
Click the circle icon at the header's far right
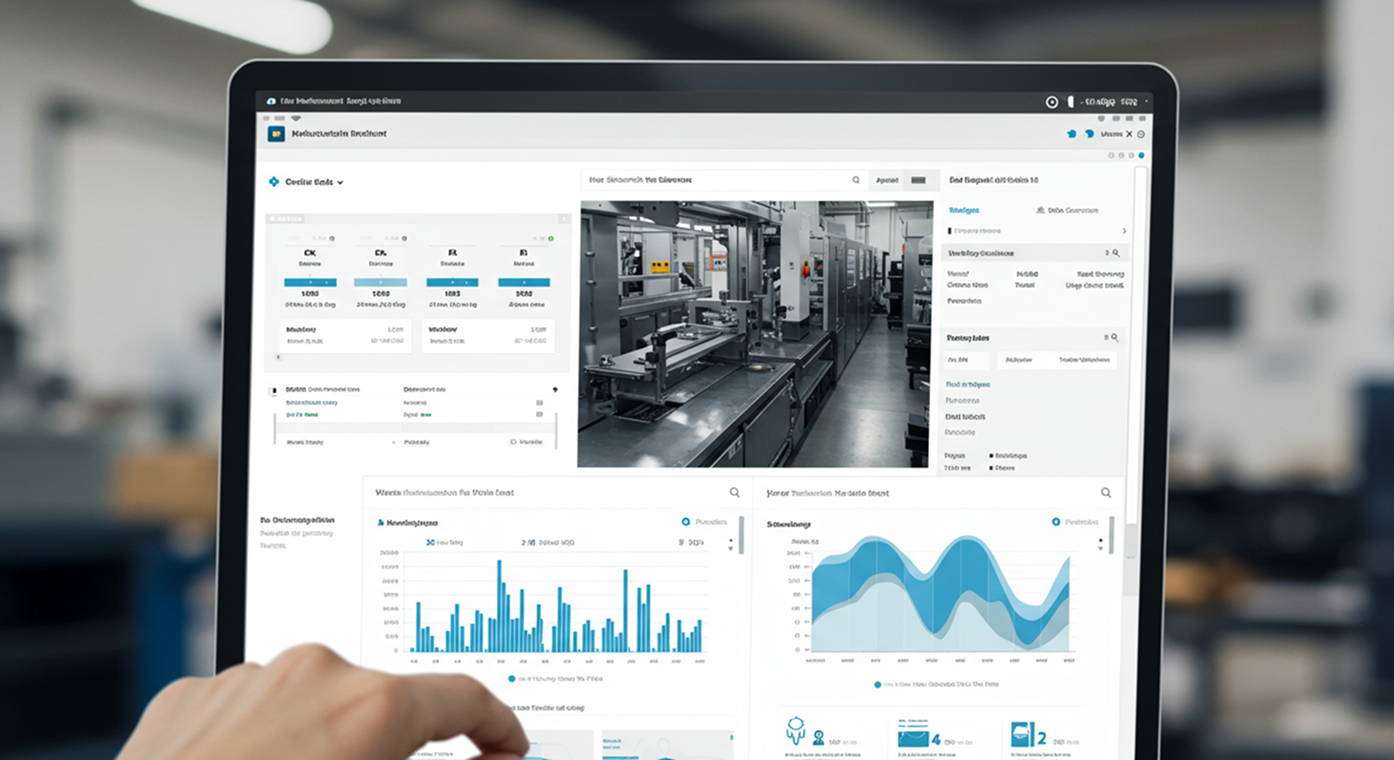[x=1141, y=134]
